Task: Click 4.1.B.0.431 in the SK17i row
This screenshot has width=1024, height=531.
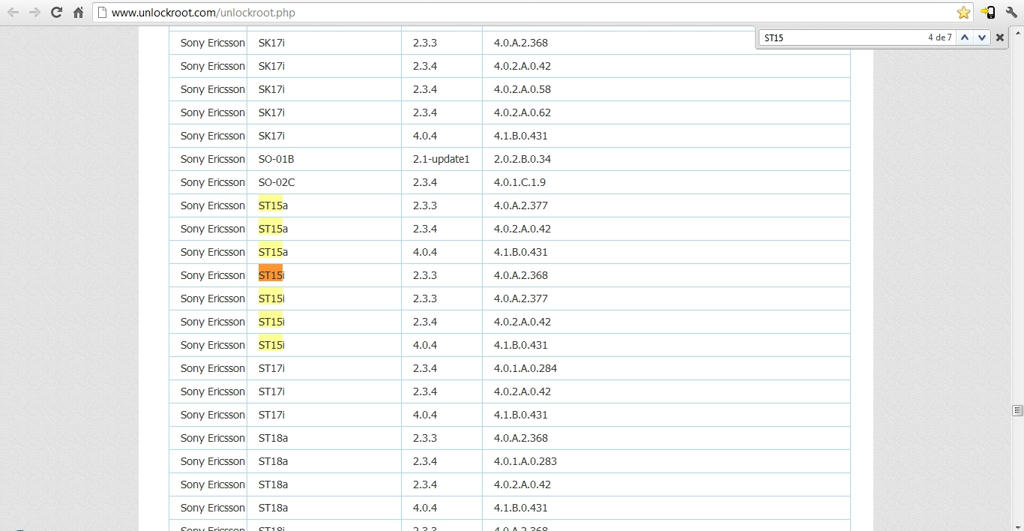Action: point(520,136)
